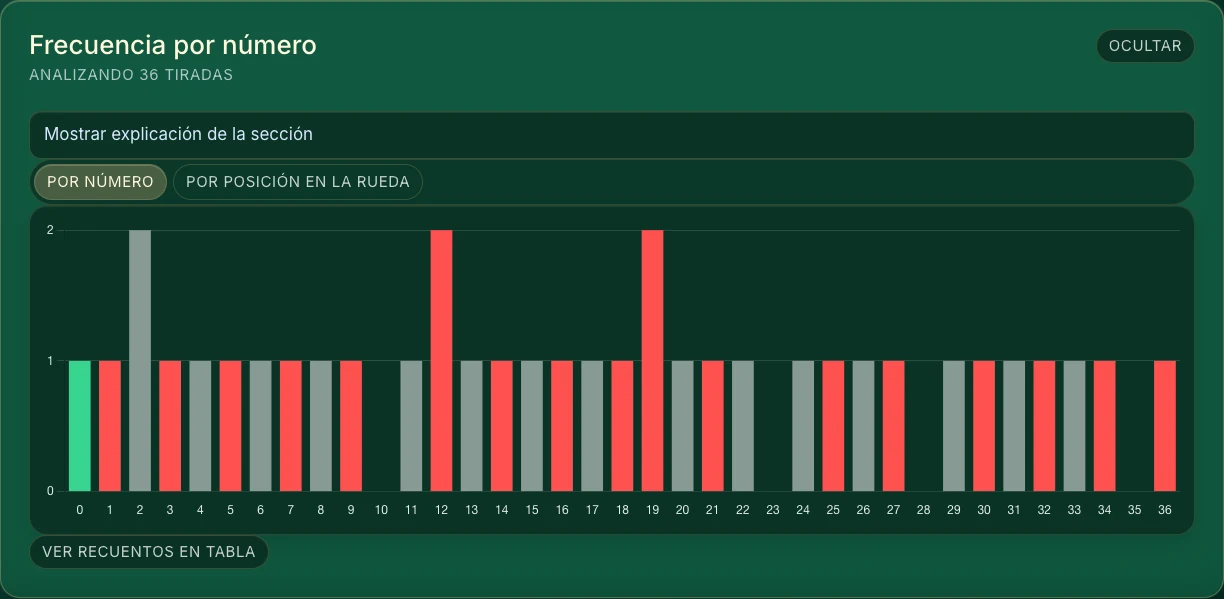Select the gray bar for number 29
Screen dimensions: 1224x599
click(954, 426)
